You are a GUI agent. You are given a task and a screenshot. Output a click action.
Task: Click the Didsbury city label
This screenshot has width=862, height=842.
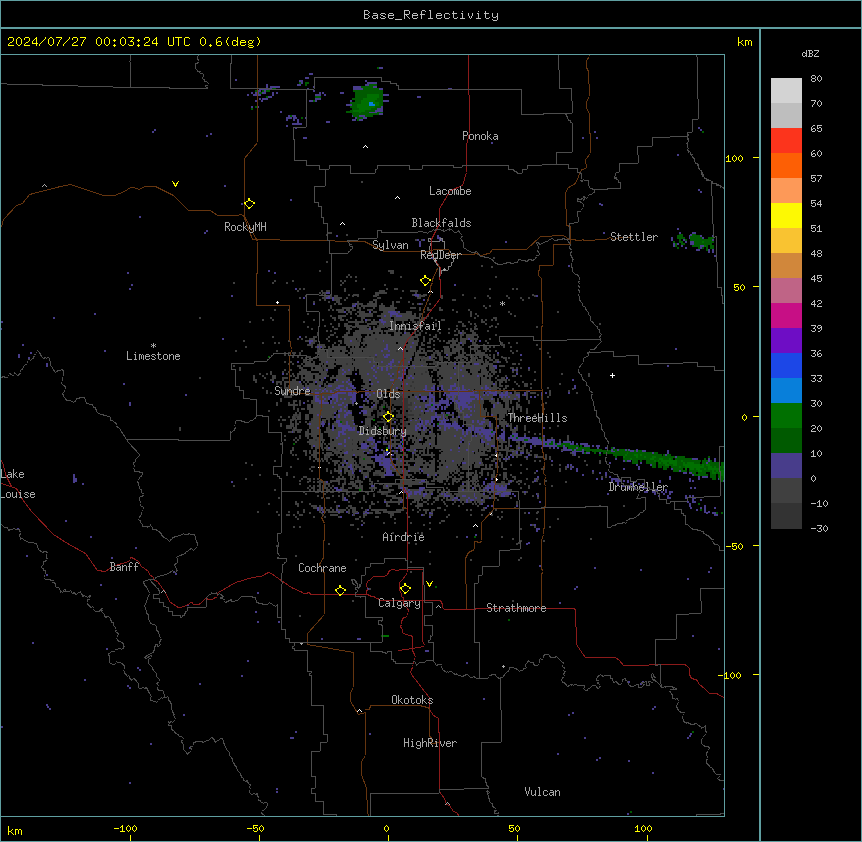383,431
